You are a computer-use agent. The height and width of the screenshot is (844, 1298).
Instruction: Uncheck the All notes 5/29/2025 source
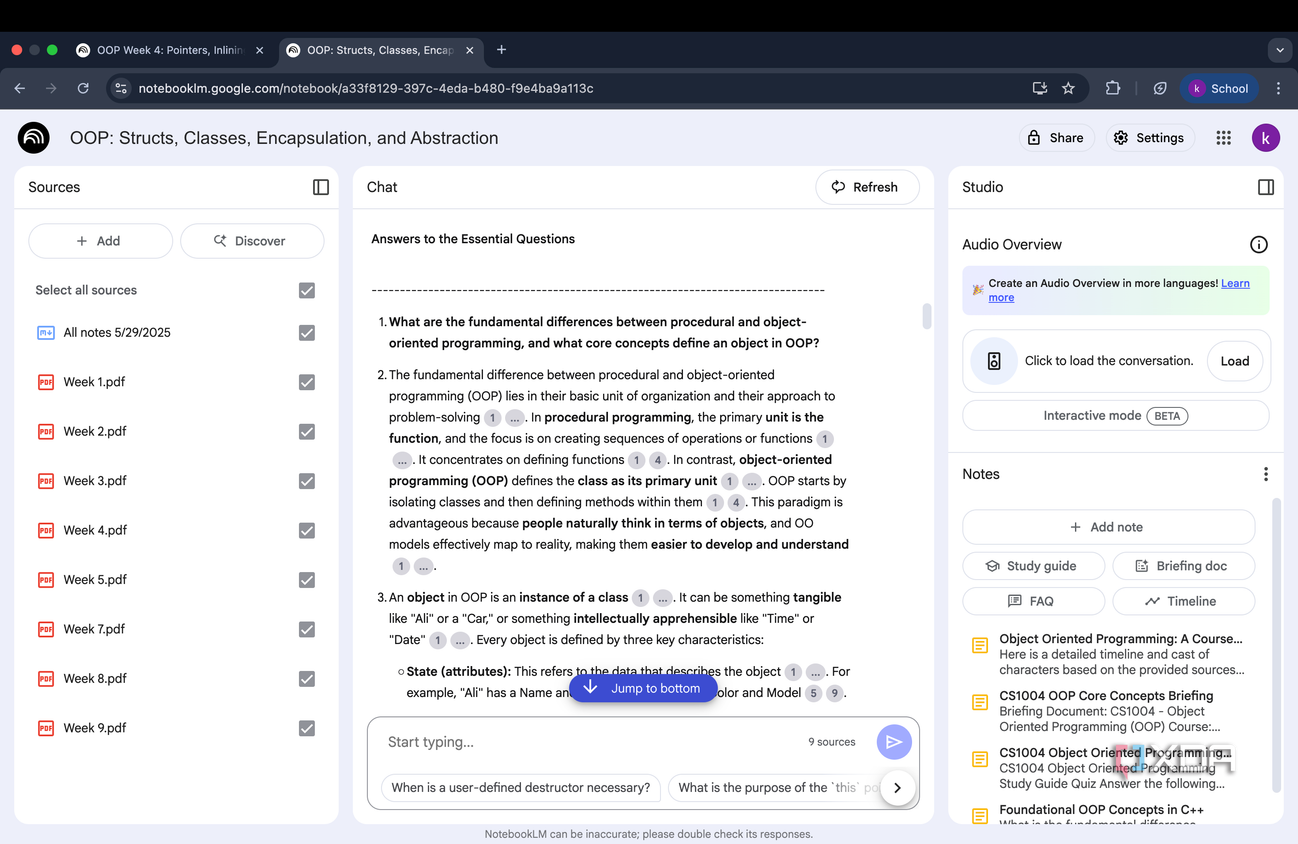pos(307,333)
